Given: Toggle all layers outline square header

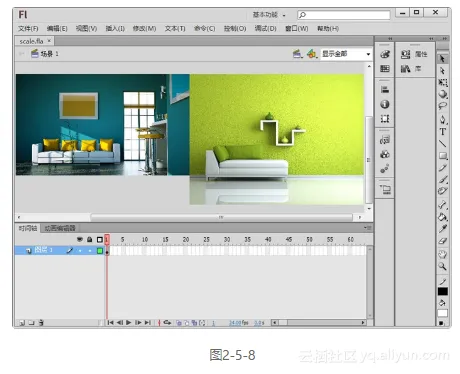Looking at the screenshot, I should 99,240.
